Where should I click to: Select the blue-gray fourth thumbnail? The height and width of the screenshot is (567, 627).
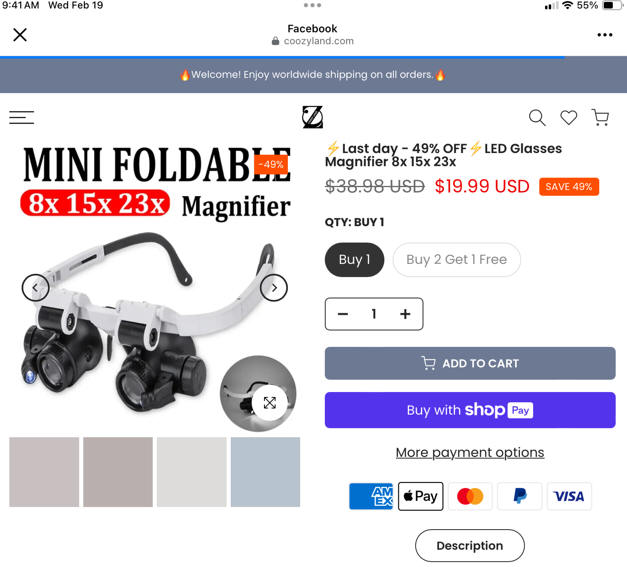265,472
